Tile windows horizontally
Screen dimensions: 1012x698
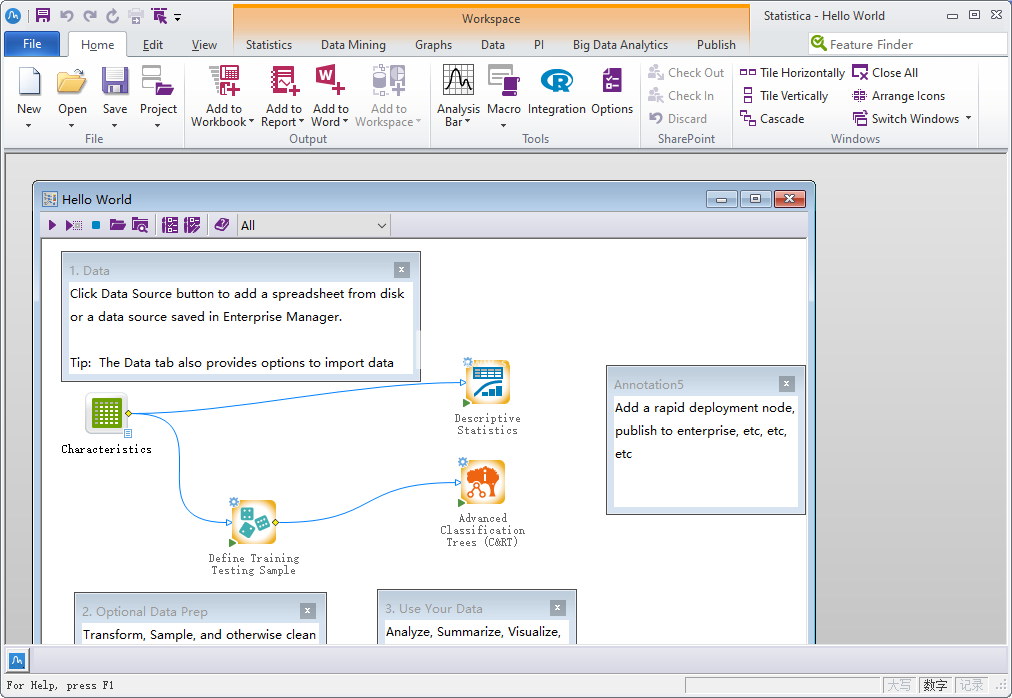pyautogui.click(x=792, y=73)
